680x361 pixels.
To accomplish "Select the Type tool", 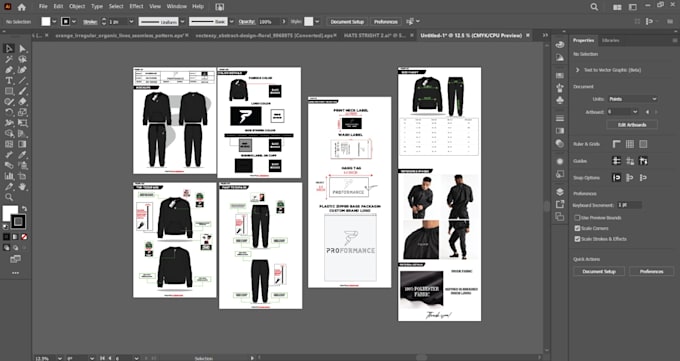I will pyautogui.click(x=9, y=81).
